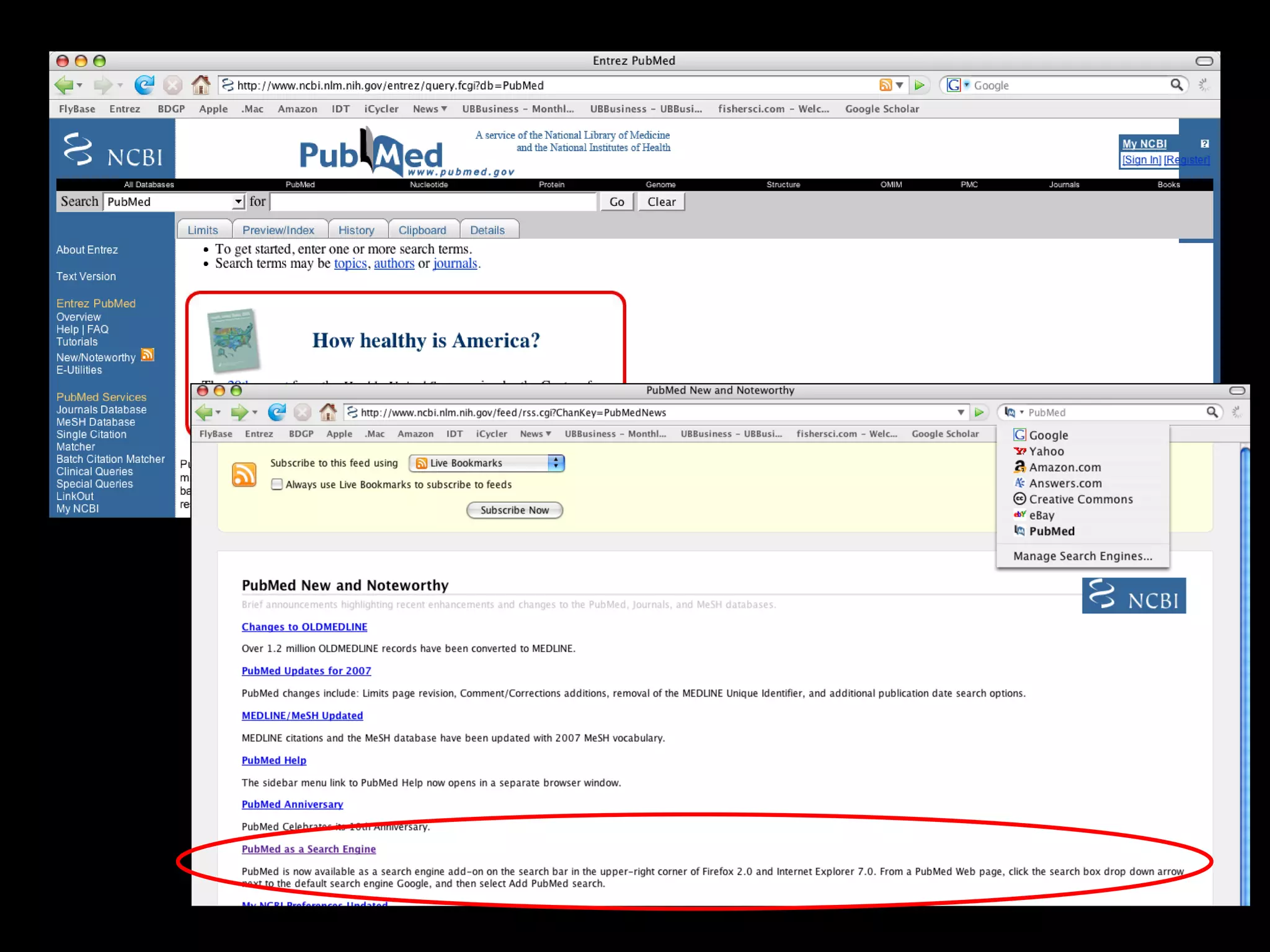Click Reload icon in PubMed News window
This screenshot has height=952, width=1270.
[277, 412]
